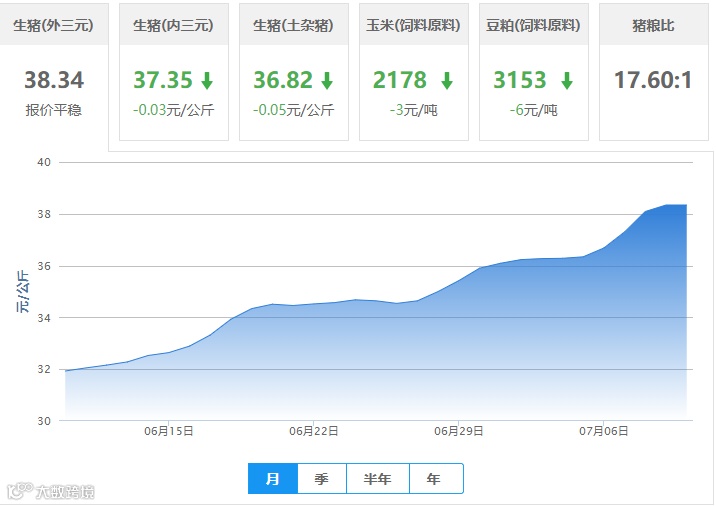Select the 生猪(外三元) price tab
716x506 pixels.
point(54,77)
